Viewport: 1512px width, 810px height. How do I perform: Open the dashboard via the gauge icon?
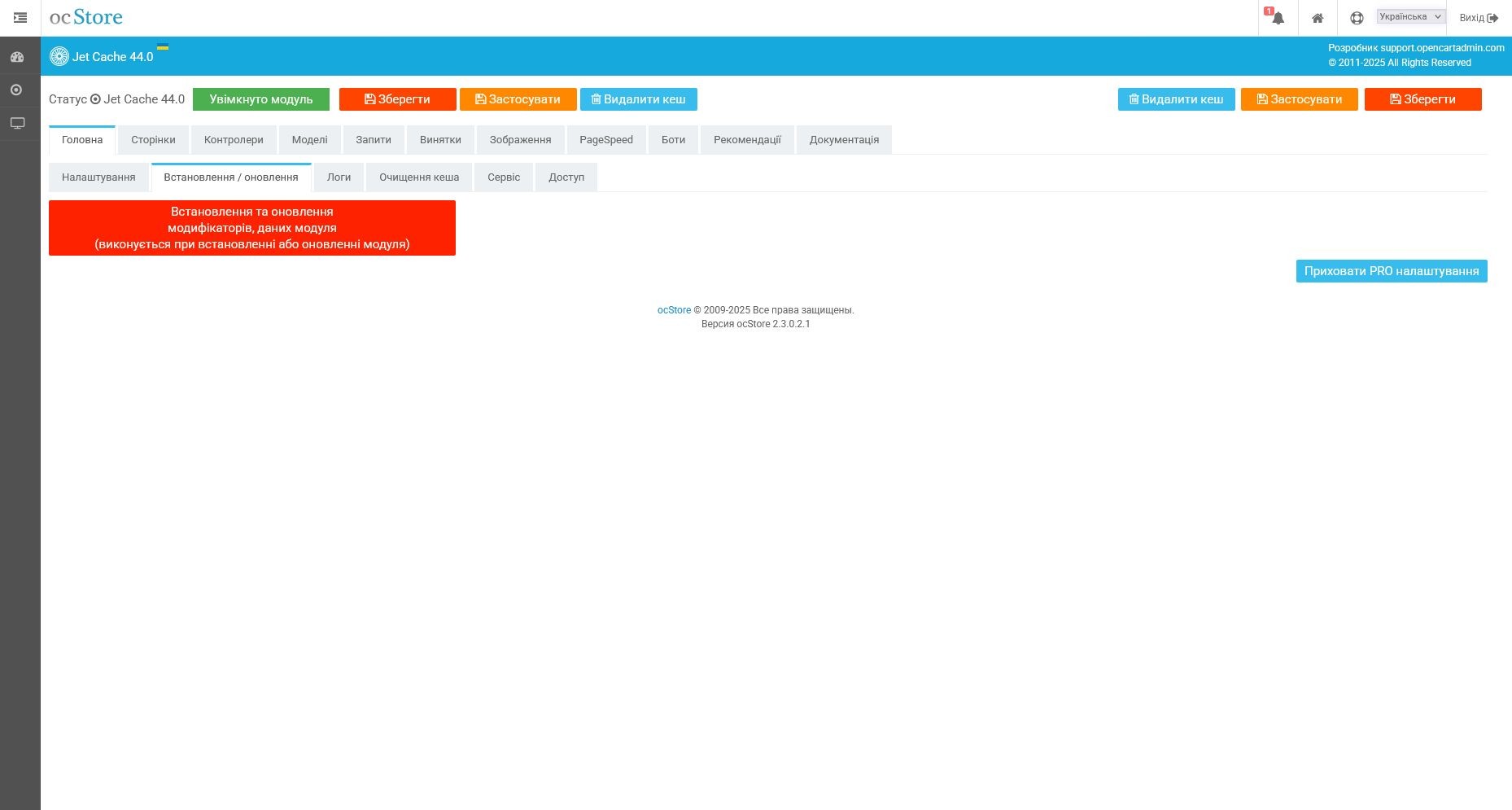point(18,56)
